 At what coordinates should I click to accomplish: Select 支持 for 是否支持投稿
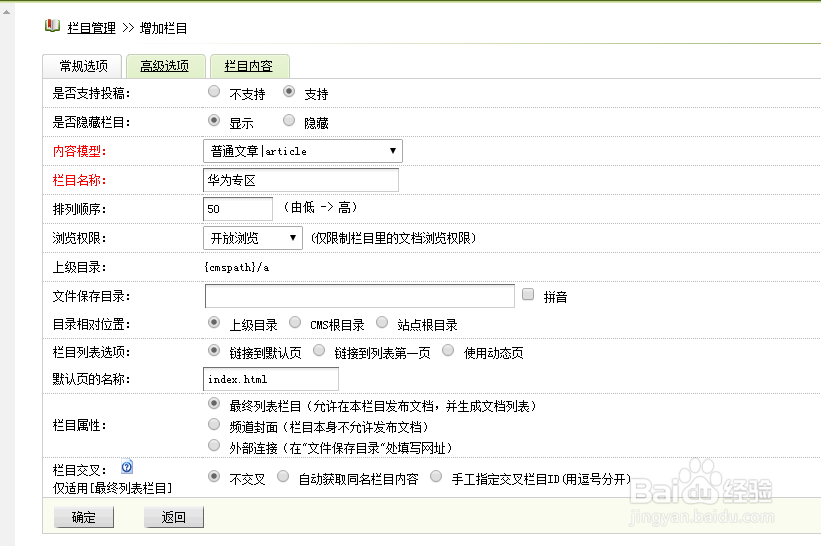click(289, 92)
